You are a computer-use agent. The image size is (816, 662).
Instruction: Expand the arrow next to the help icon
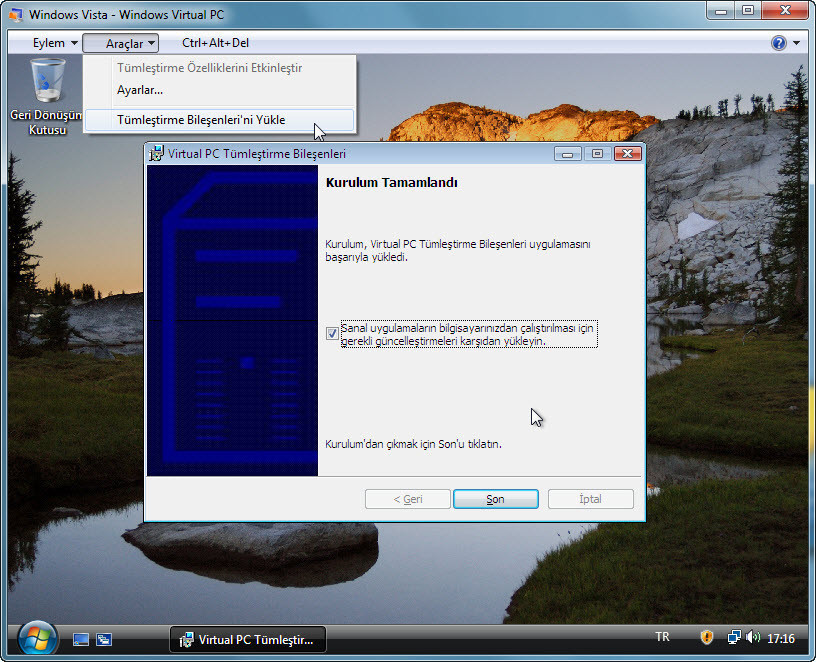[796, 43]
